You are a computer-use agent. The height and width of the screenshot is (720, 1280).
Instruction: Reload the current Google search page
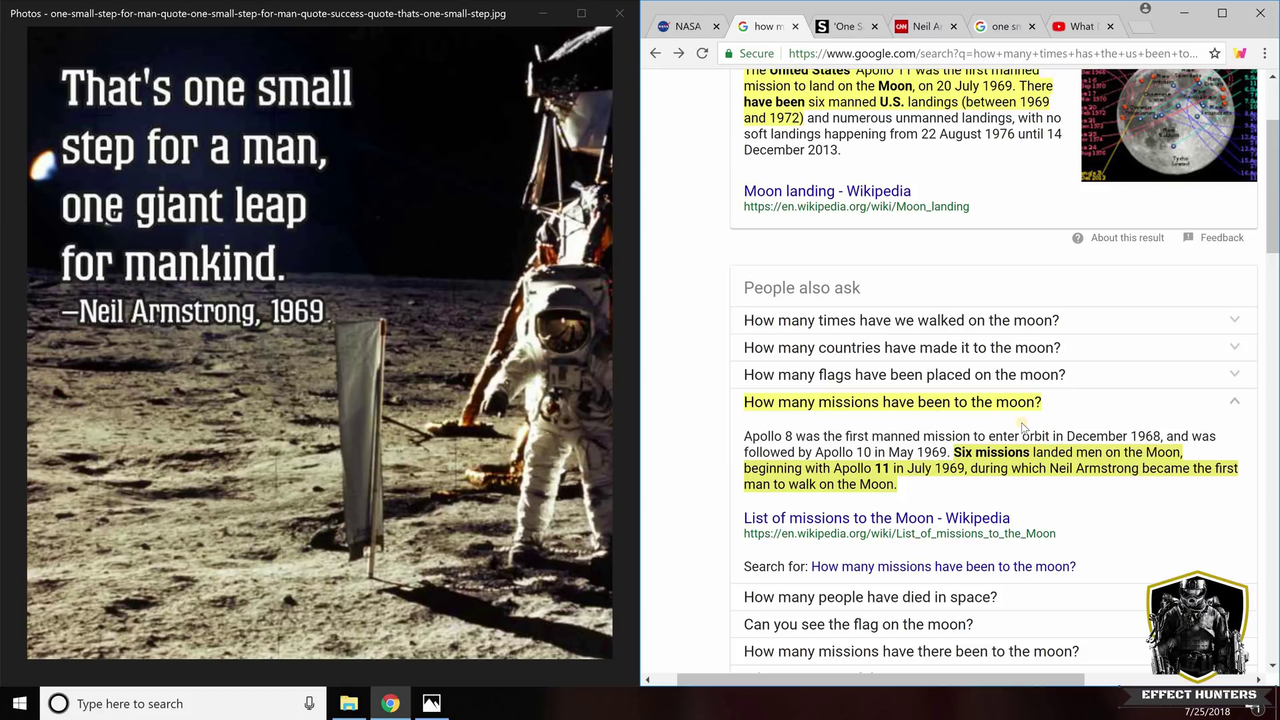point(702,53)
